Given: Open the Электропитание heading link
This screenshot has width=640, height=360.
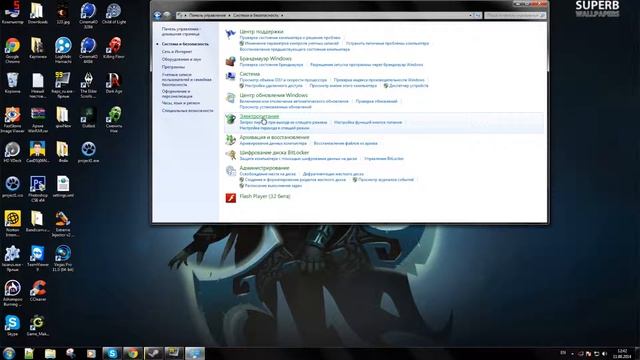Looking at the screenshot, I should 259,116.
